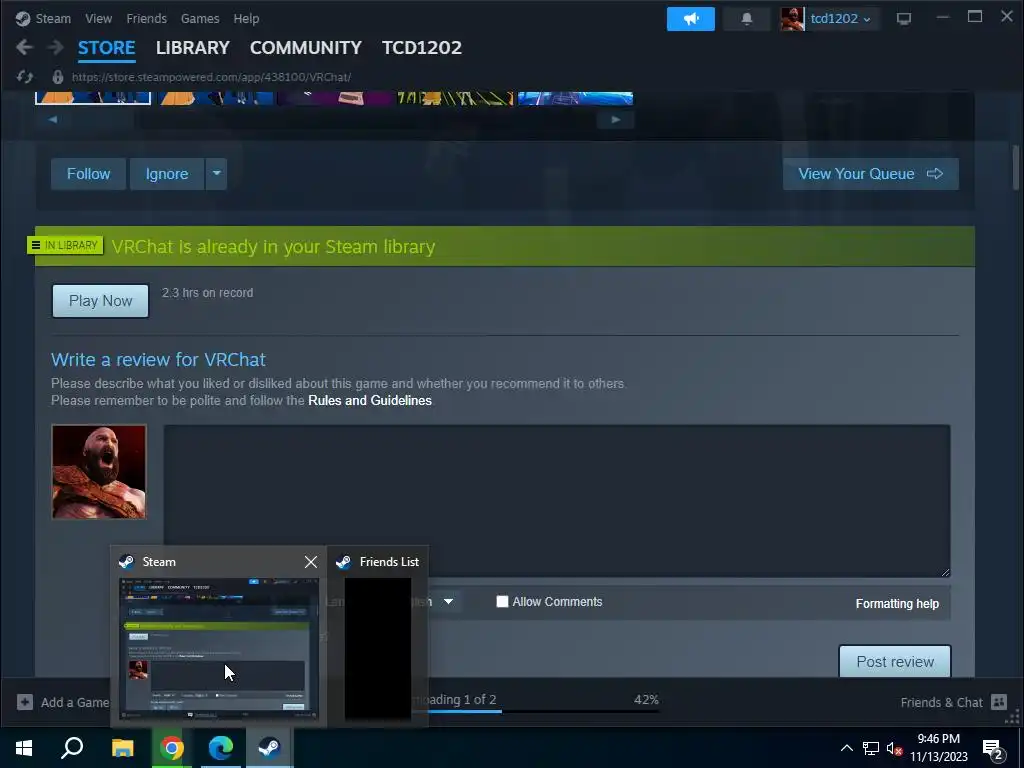Open the Friends menu
The width and height of the screenshot is (1024, 768).
[x=146, y=18]
